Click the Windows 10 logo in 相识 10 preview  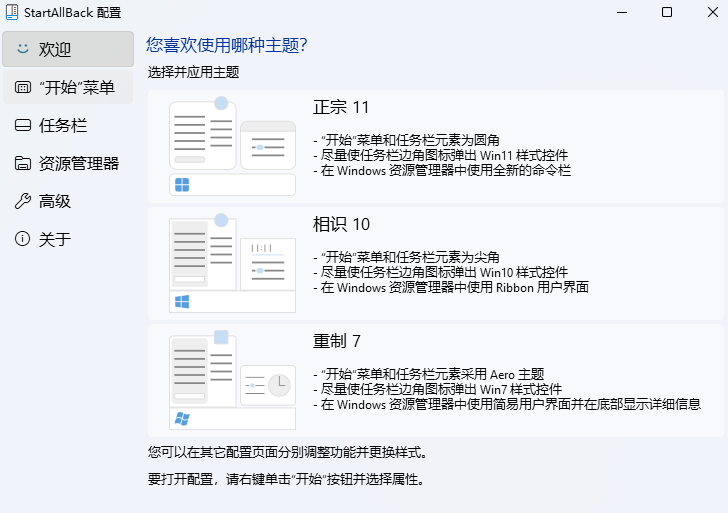(182, 302)
